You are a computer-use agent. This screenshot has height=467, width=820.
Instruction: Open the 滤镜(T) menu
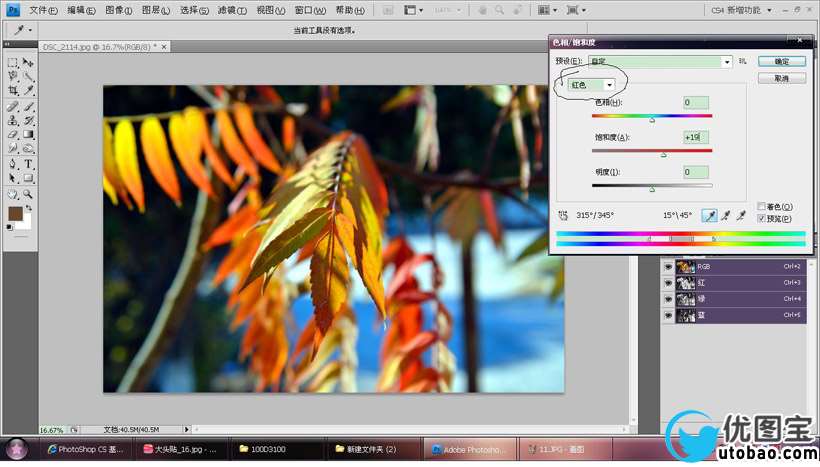pos(232,10)
